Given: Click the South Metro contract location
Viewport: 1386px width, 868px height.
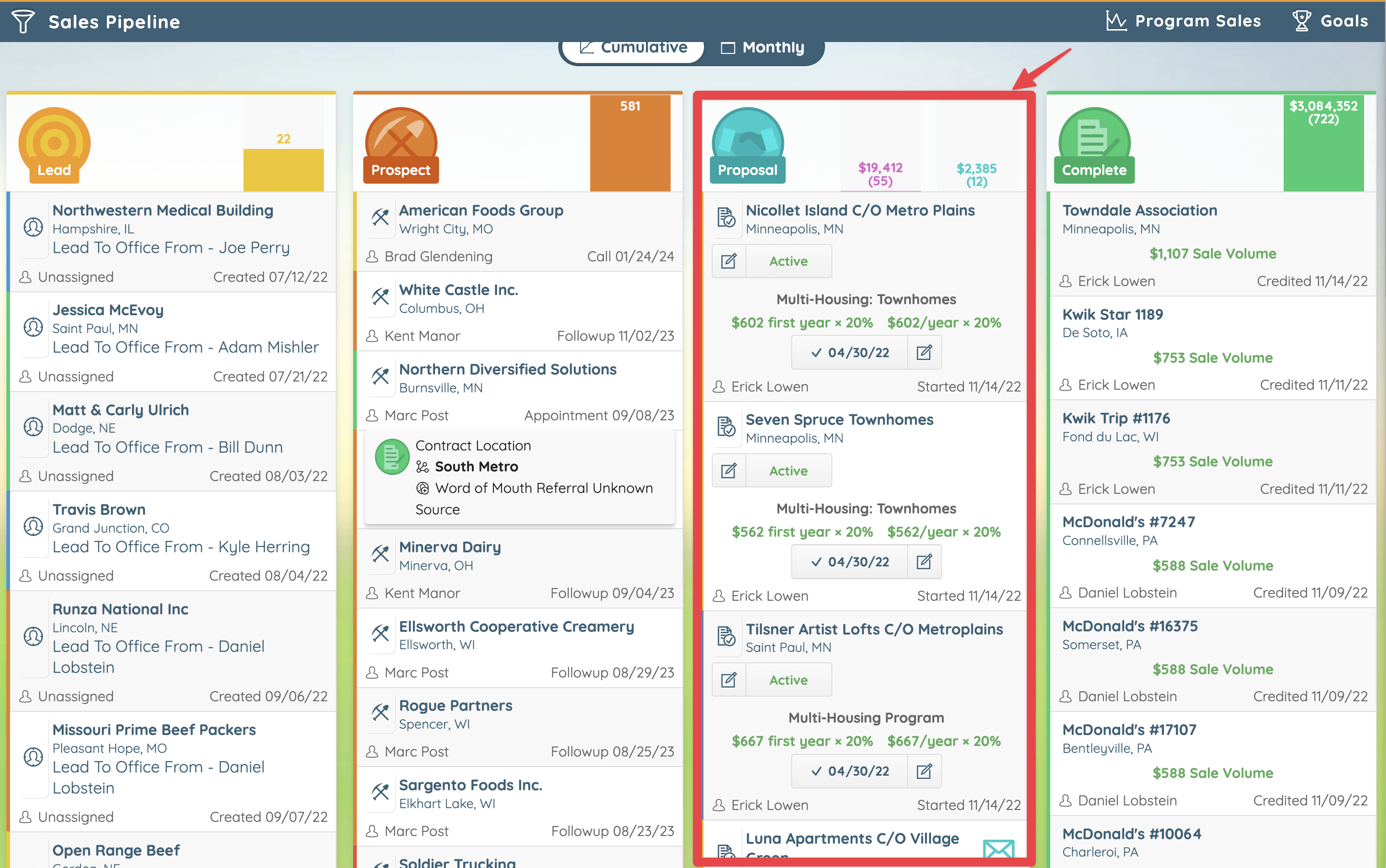Looking at the screenshot, I should click(476, 467).
